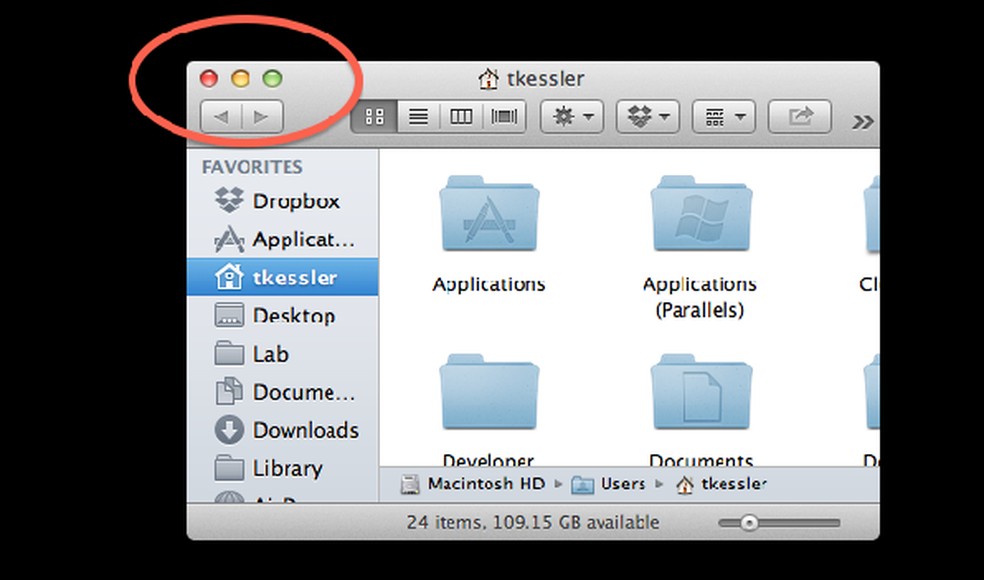Switch to list view
Viewport: 984px width, 580px height.
tap(419, 117)
